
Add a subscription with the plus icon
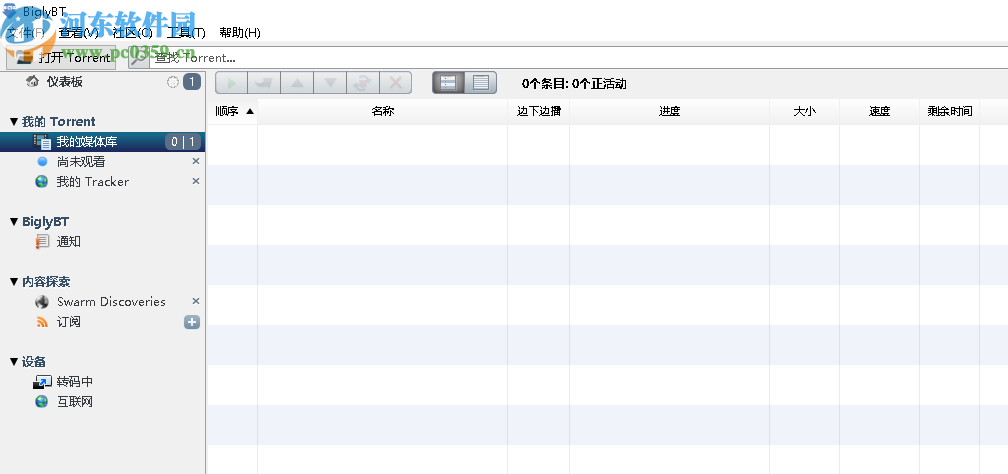[192, 322]
